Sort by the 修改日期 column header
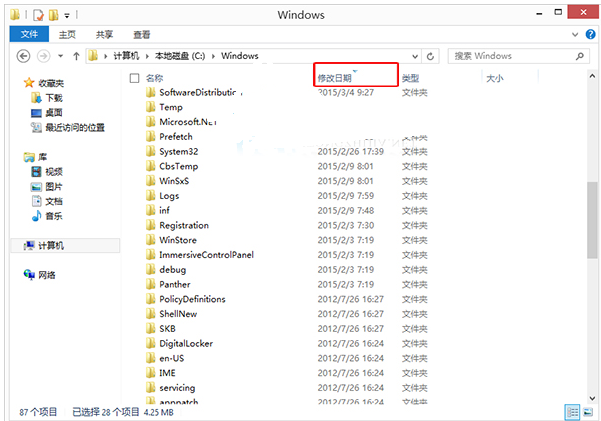601x421 pixels. pyautogui.click(x=335, y=78)
